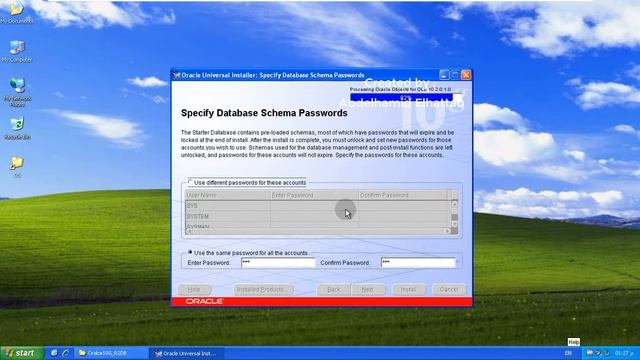Click accounts table scroll left arrow
Viewport: 640px width, 360px height.
(x=189, y=231)
